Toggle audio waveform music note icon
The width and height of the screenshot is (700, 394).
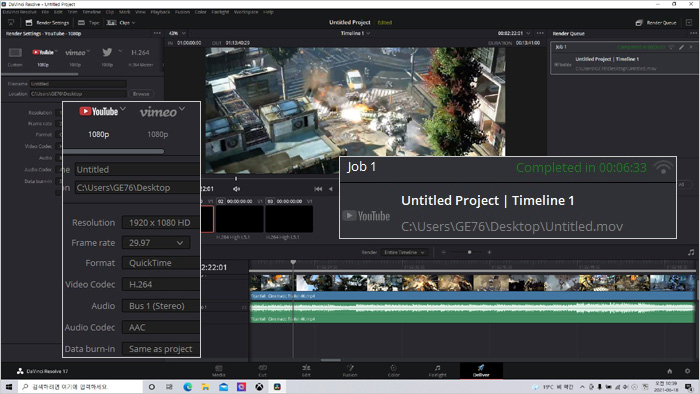click(x=691, y=252)
